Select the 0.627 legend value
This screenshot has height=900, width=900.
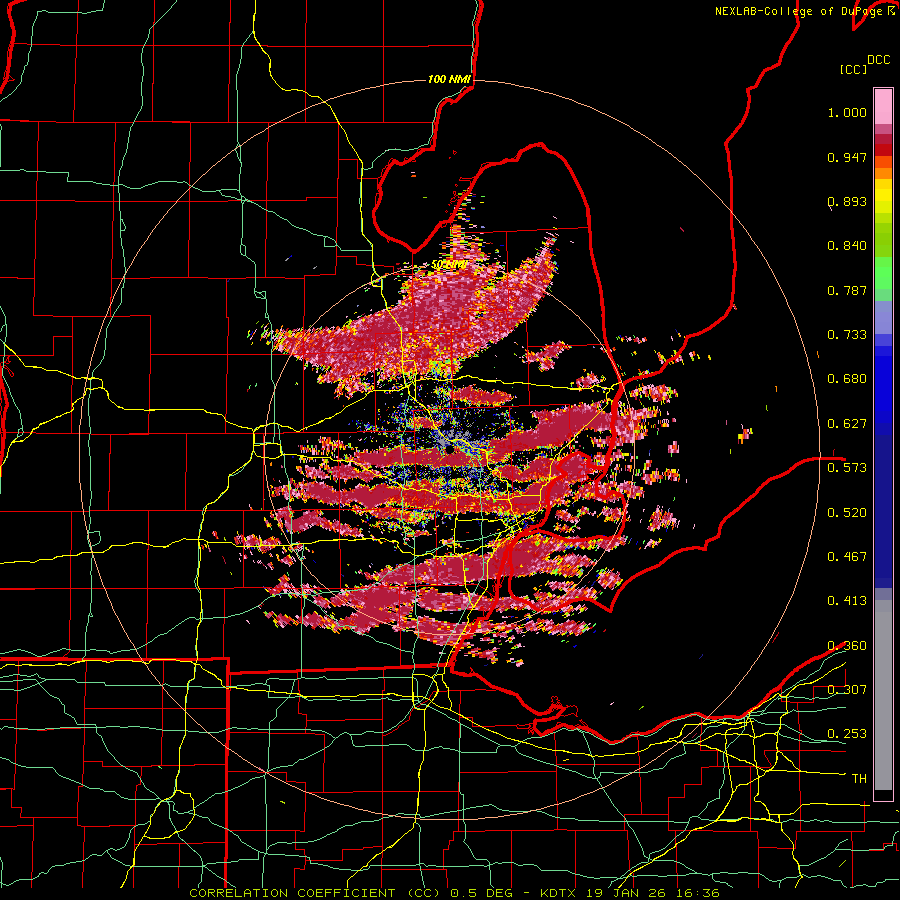[847, 424]
